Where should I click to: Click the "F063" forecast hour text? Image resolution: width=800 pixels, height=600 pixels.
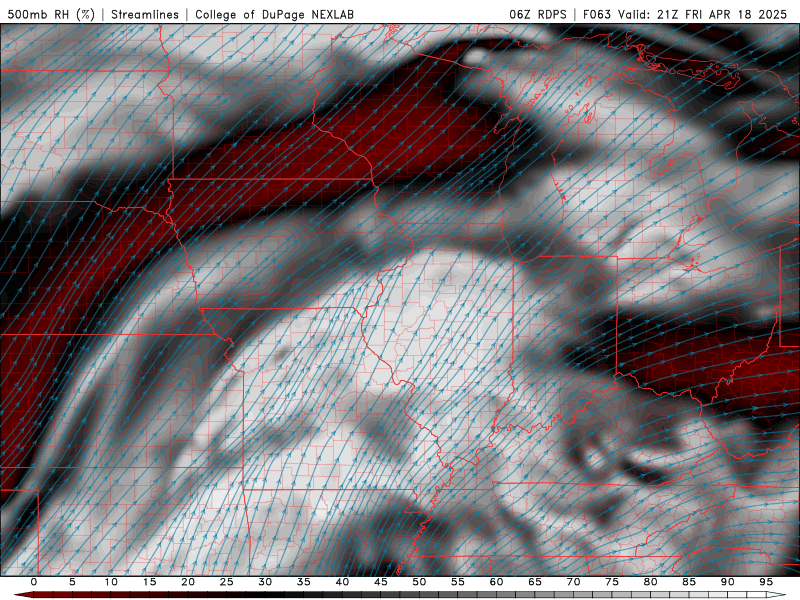[x=597, y=14]
